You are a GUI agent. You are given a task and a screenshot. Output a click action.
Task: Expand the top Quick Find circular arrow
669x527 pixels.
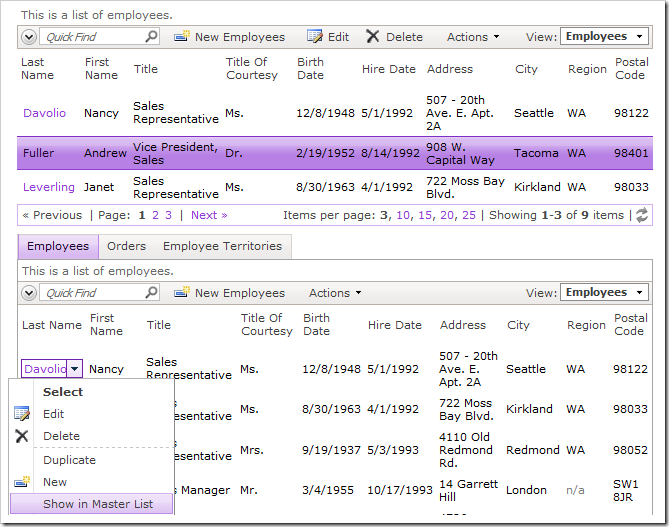(x=29, y=37)
